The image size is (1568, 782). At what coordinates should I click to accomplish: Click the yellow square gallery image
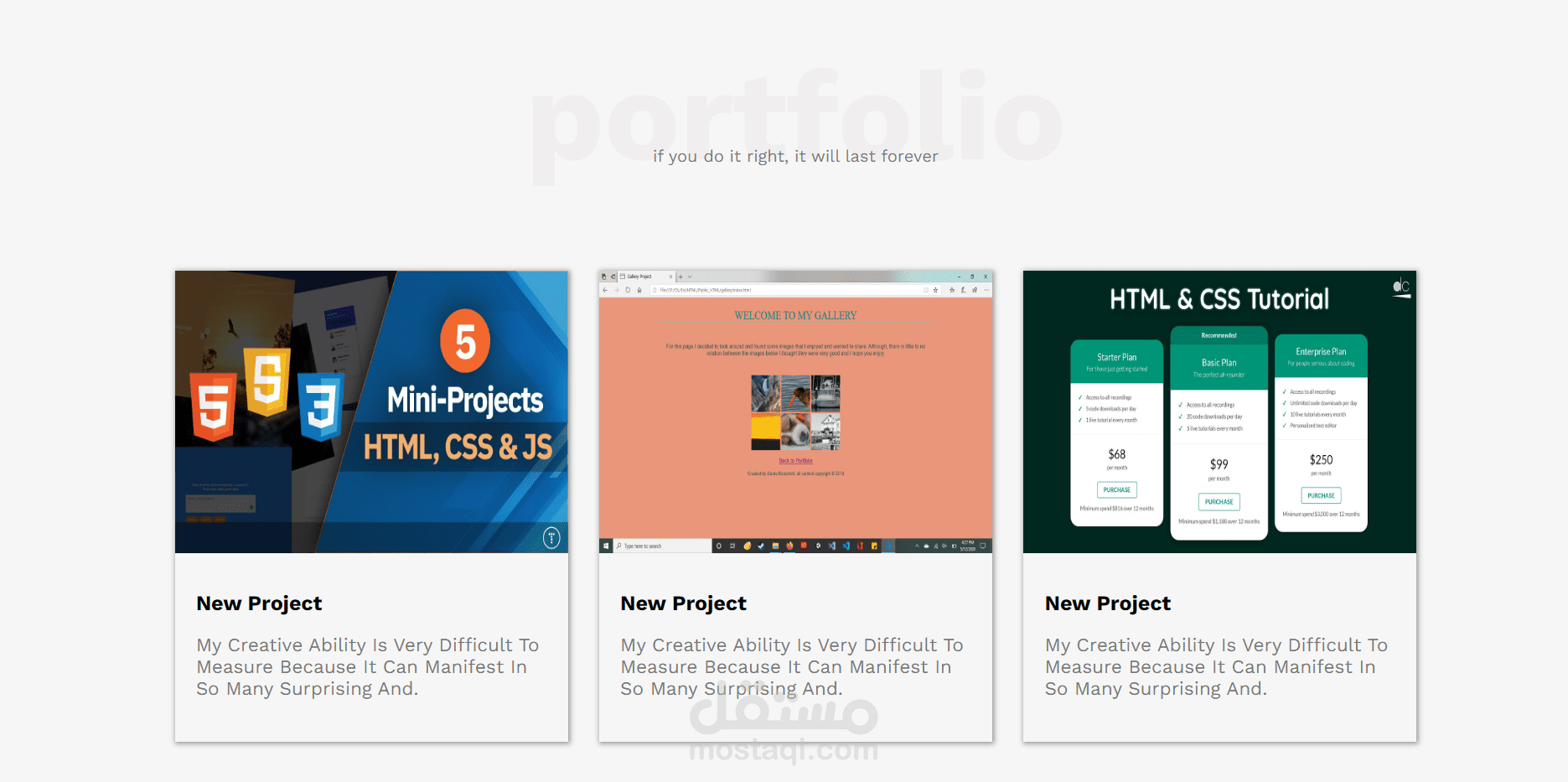(x=766, y=432)
